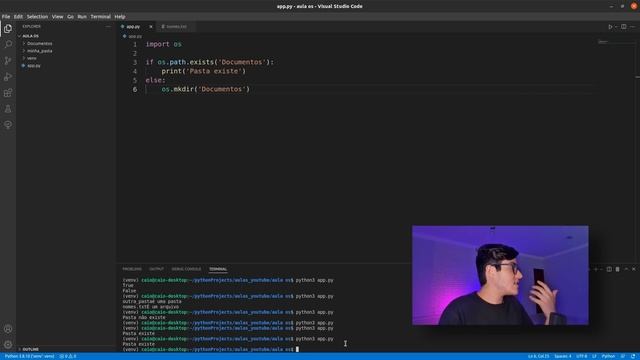Viewport: 640px width, 360px height.
Task: Open the Go menu
Action: pyautogui.click(x=70, y=17)
